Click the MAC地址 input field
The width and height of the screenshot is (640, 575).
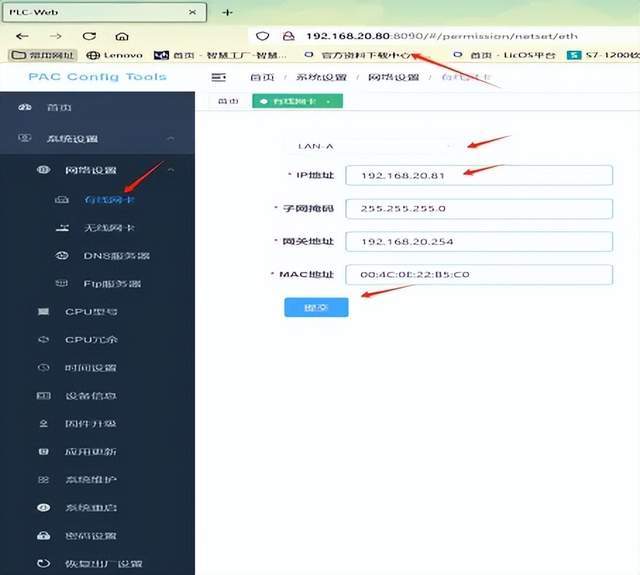click(479, 275)
